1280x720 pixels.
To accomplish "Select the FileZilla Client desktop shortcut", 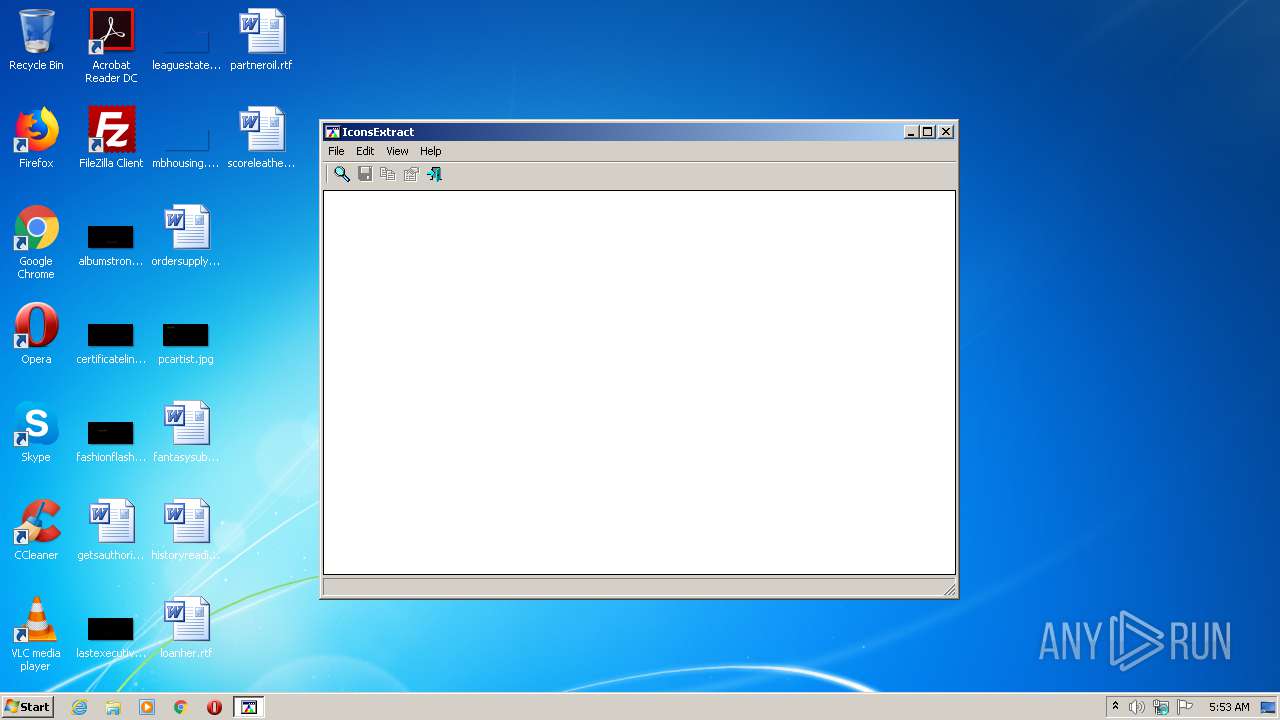I will click(111, 138).
